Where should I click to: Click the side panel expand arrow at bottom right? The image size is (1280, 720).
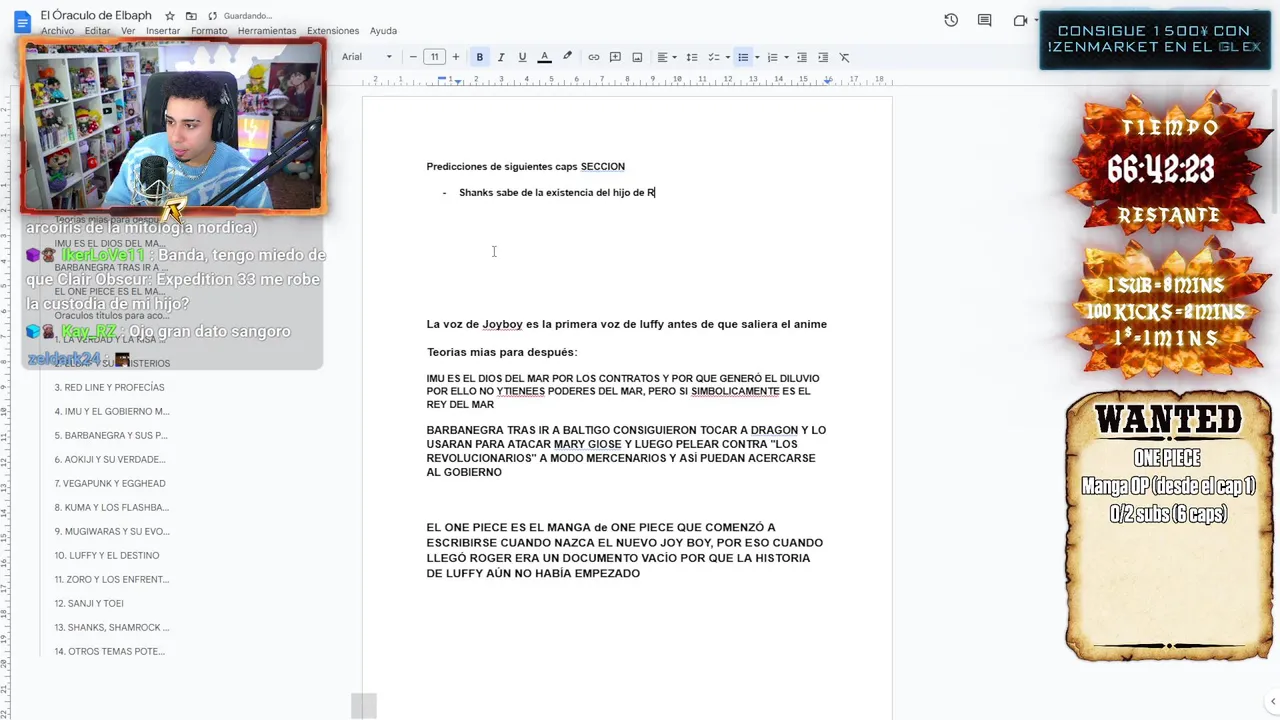[x=1271, y=702]
